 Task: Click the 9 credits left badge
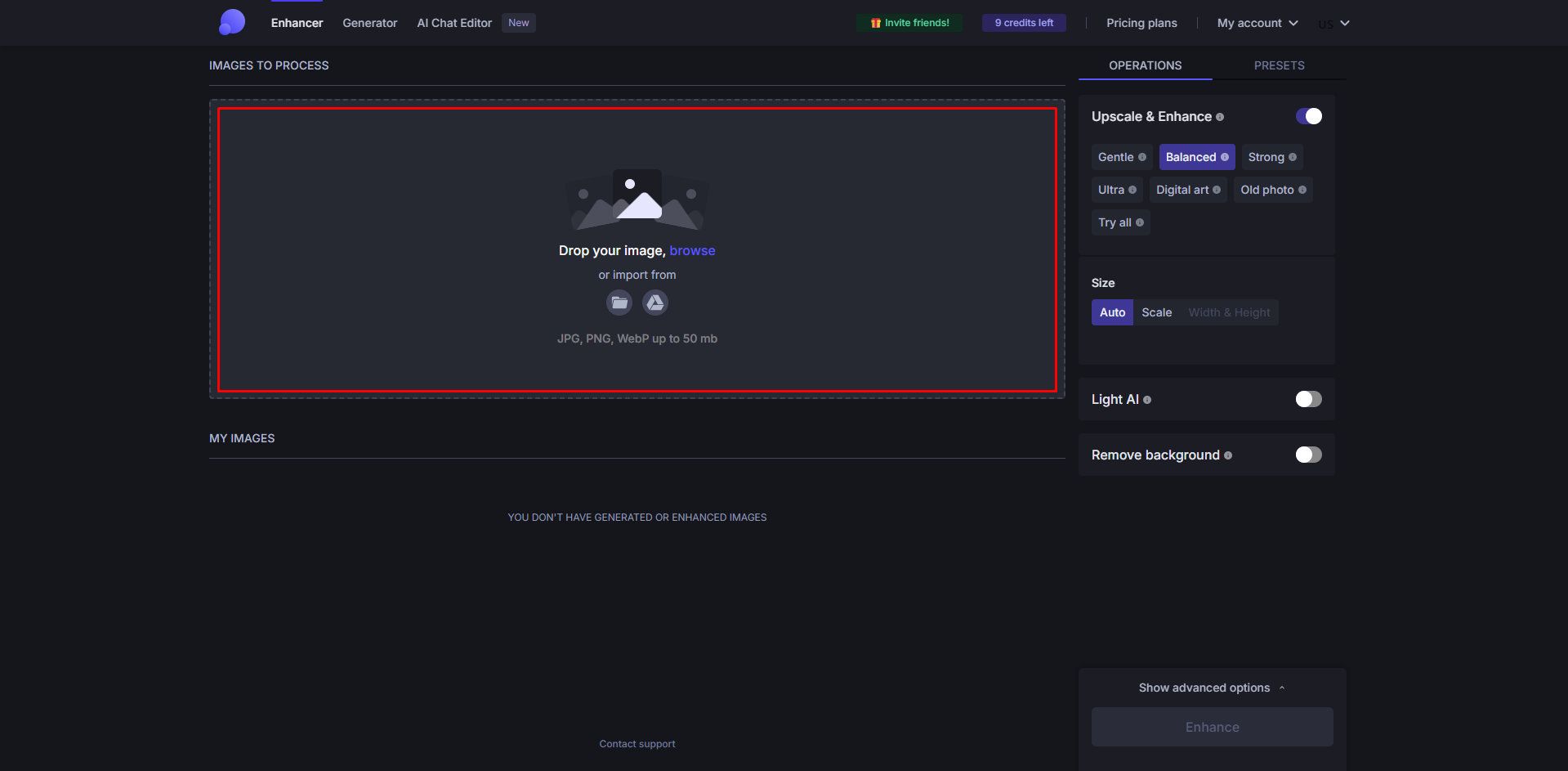1023,22
